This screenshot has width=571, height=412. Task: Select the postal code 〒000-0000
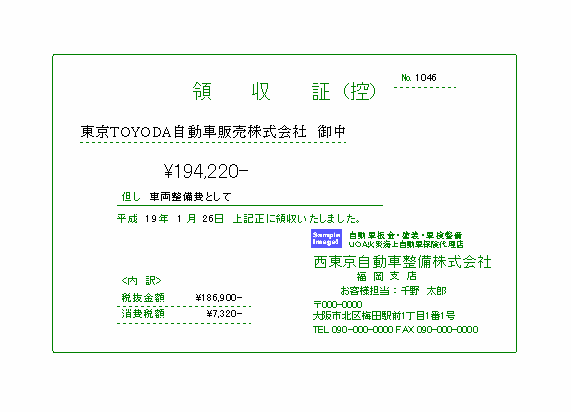click(338, 305)
